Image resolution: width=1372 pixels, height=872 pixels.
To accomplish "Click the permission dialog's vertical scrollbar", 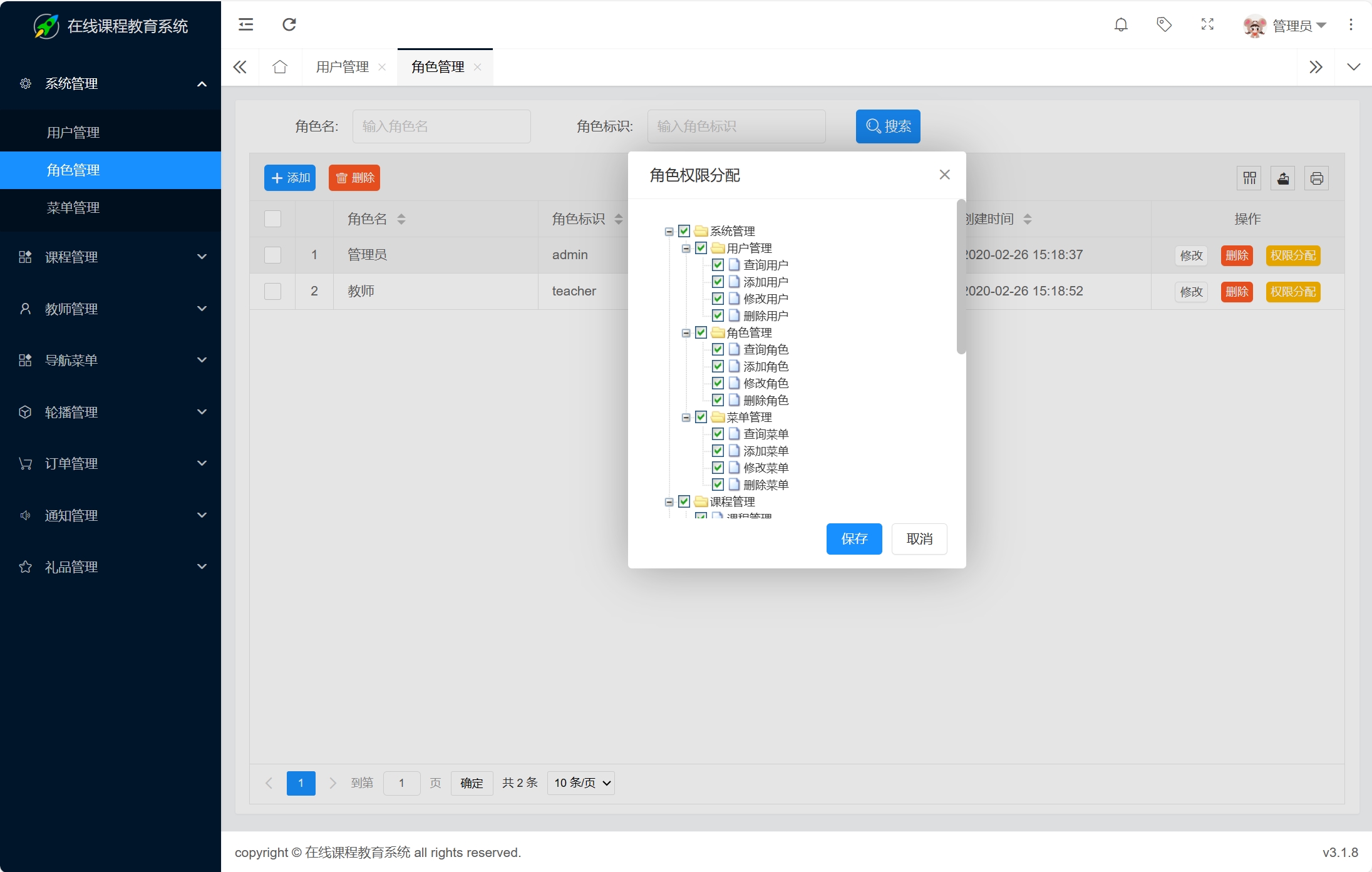I will [x=961, y=277].
